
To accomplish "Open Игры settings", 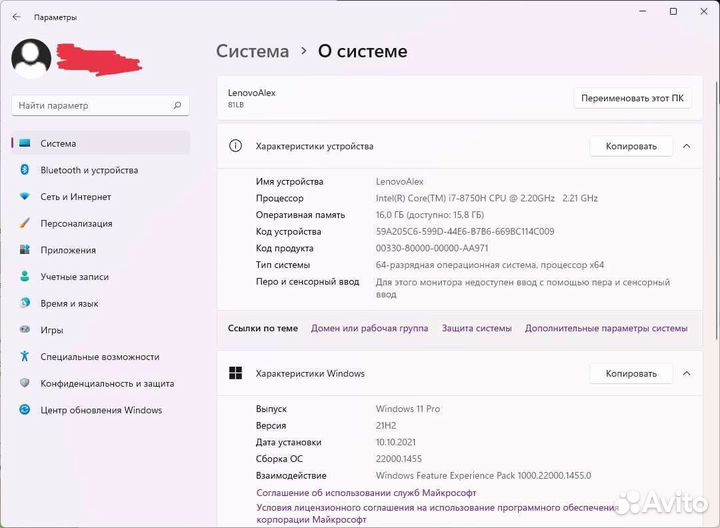I will tap(101, 330).
